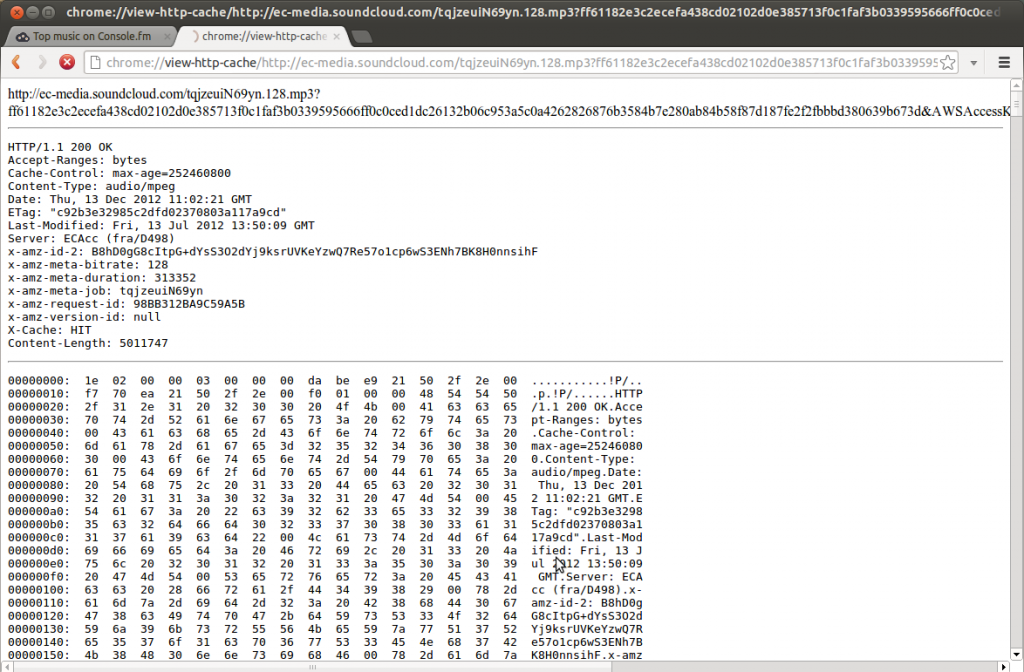Click the "Content-Type: audio/mpeg" header line
This screenshot has height=672, width=1024.
tap(91, 186)
